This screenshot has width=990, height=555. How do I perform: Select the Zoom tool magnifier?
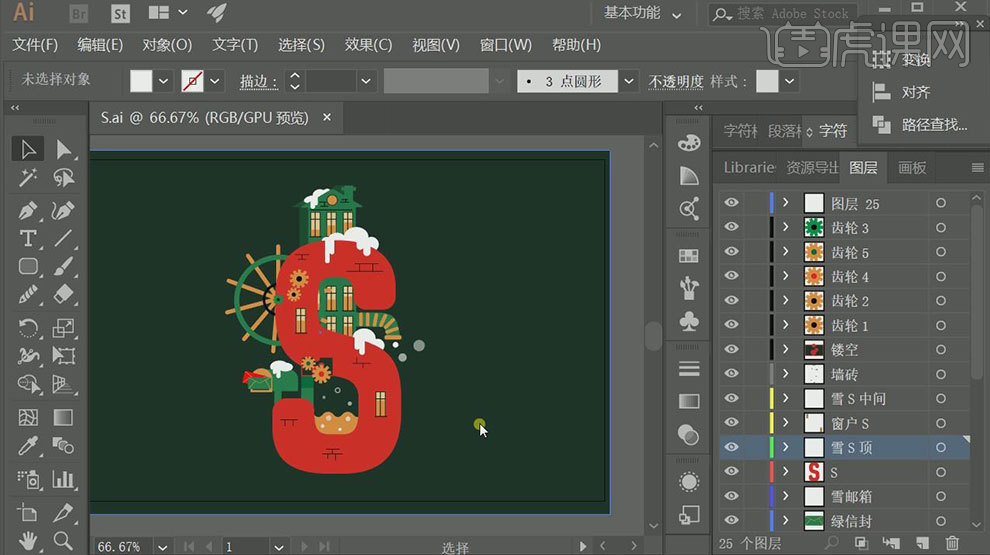pos(63,541)
